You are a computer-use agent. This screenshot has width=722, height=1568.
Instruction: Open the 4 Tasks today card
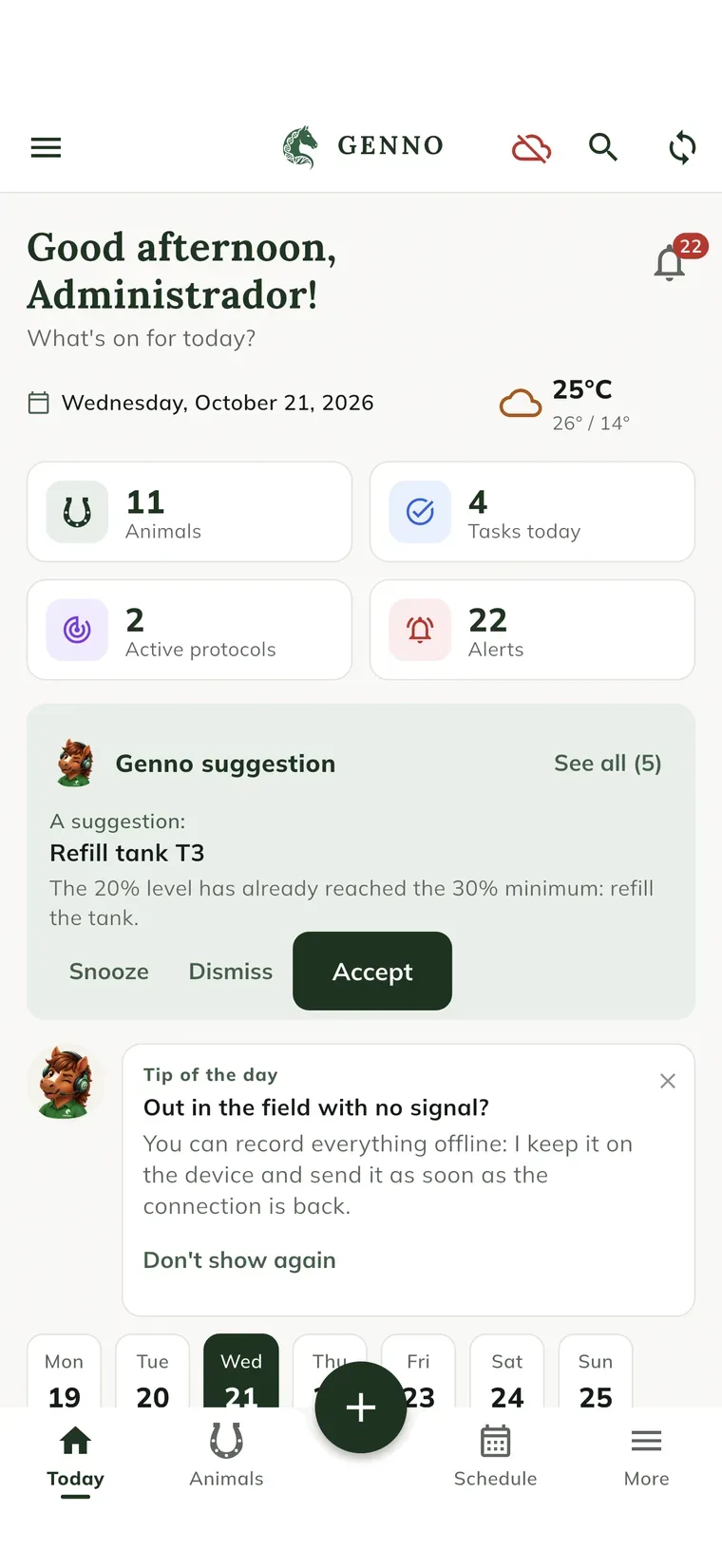[x=532, y=512]
